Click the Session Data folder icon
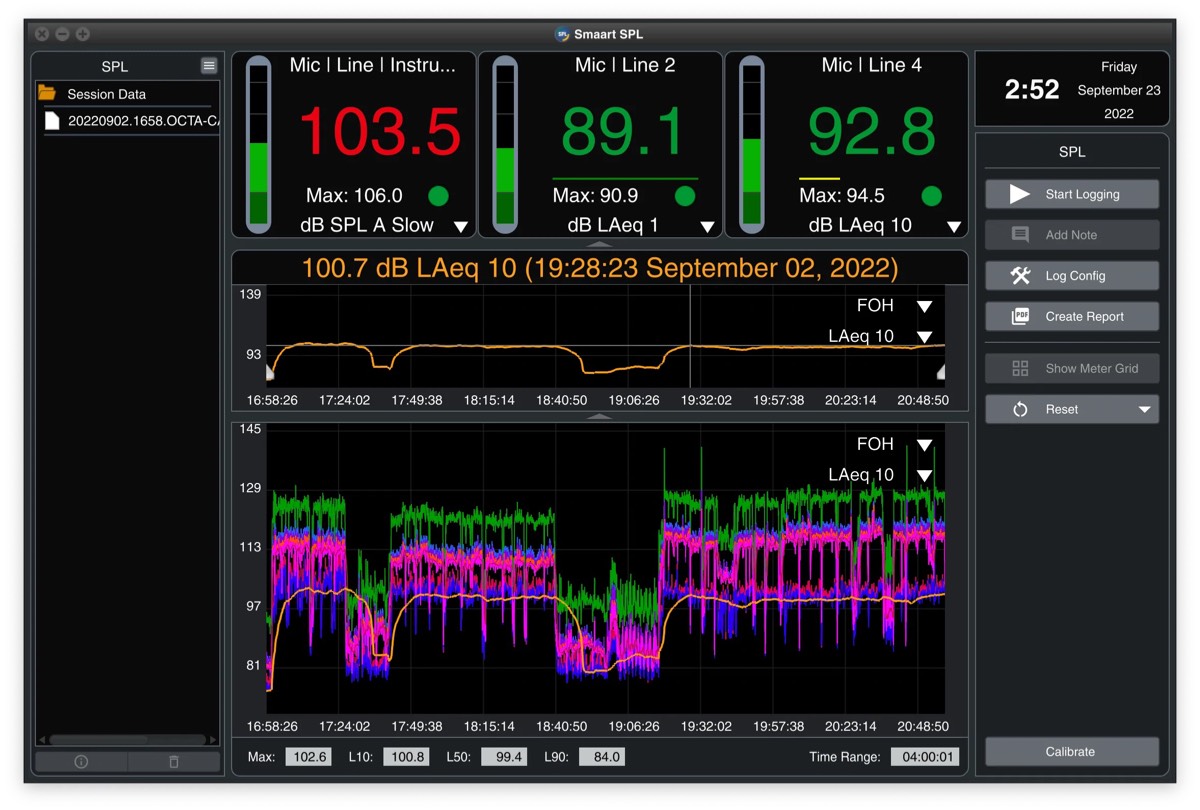1200x810 pixels. pyautogui.click(x=47, y=93)
